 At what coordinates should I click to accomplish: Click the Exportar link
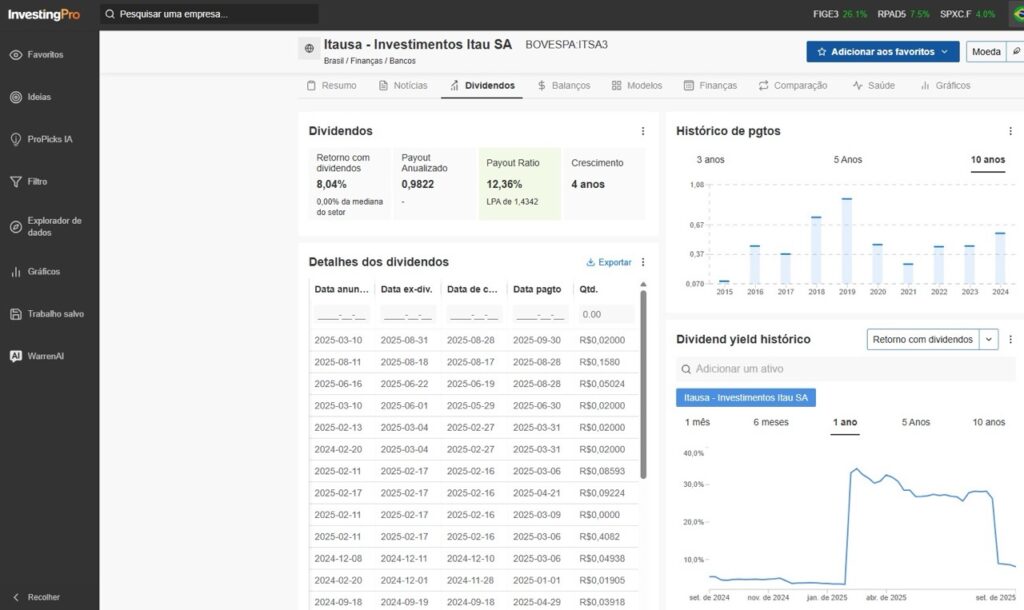click(x=609, y=263)
